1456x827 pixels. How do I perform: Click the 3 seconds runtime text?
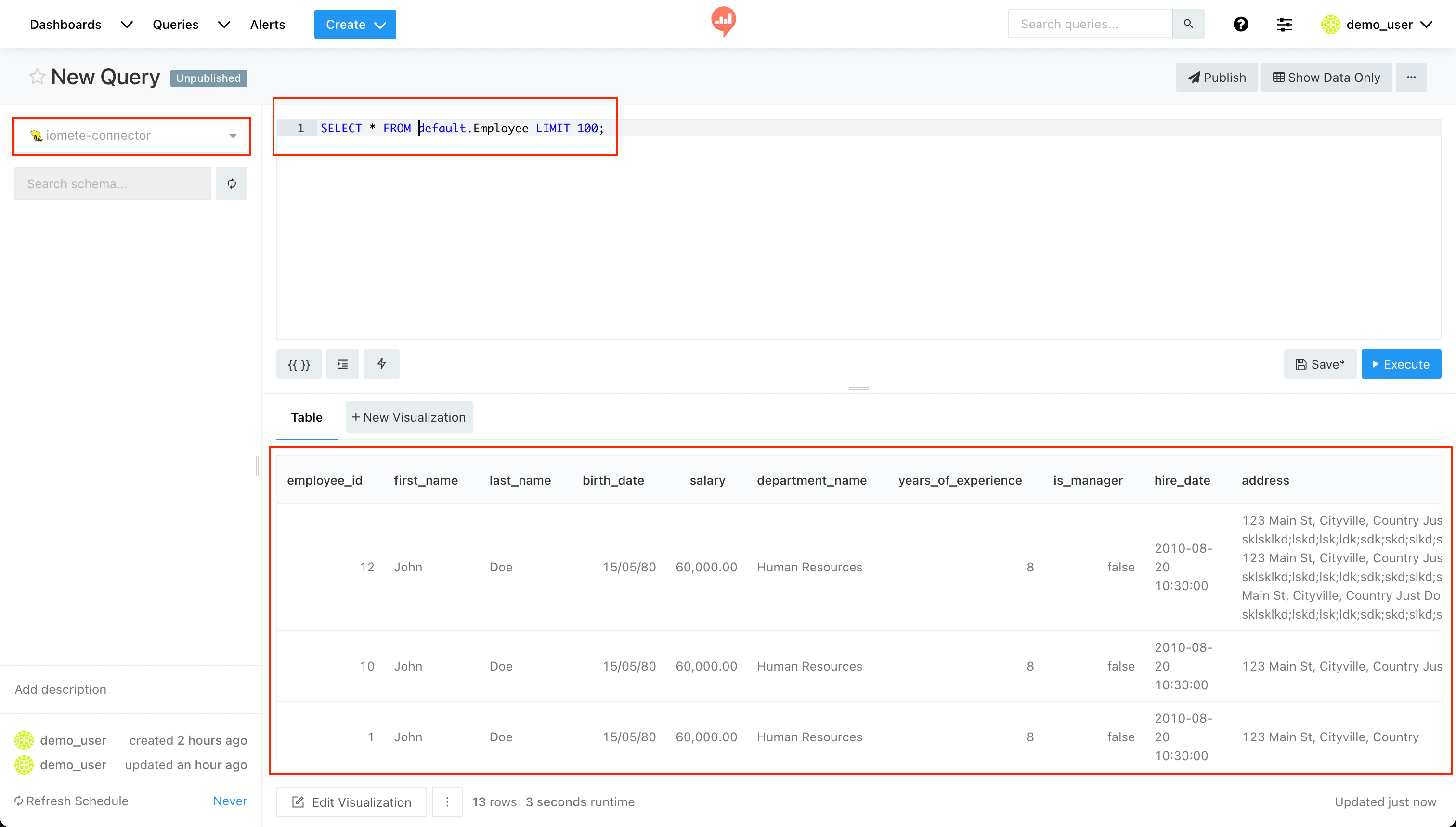(580, 801)
